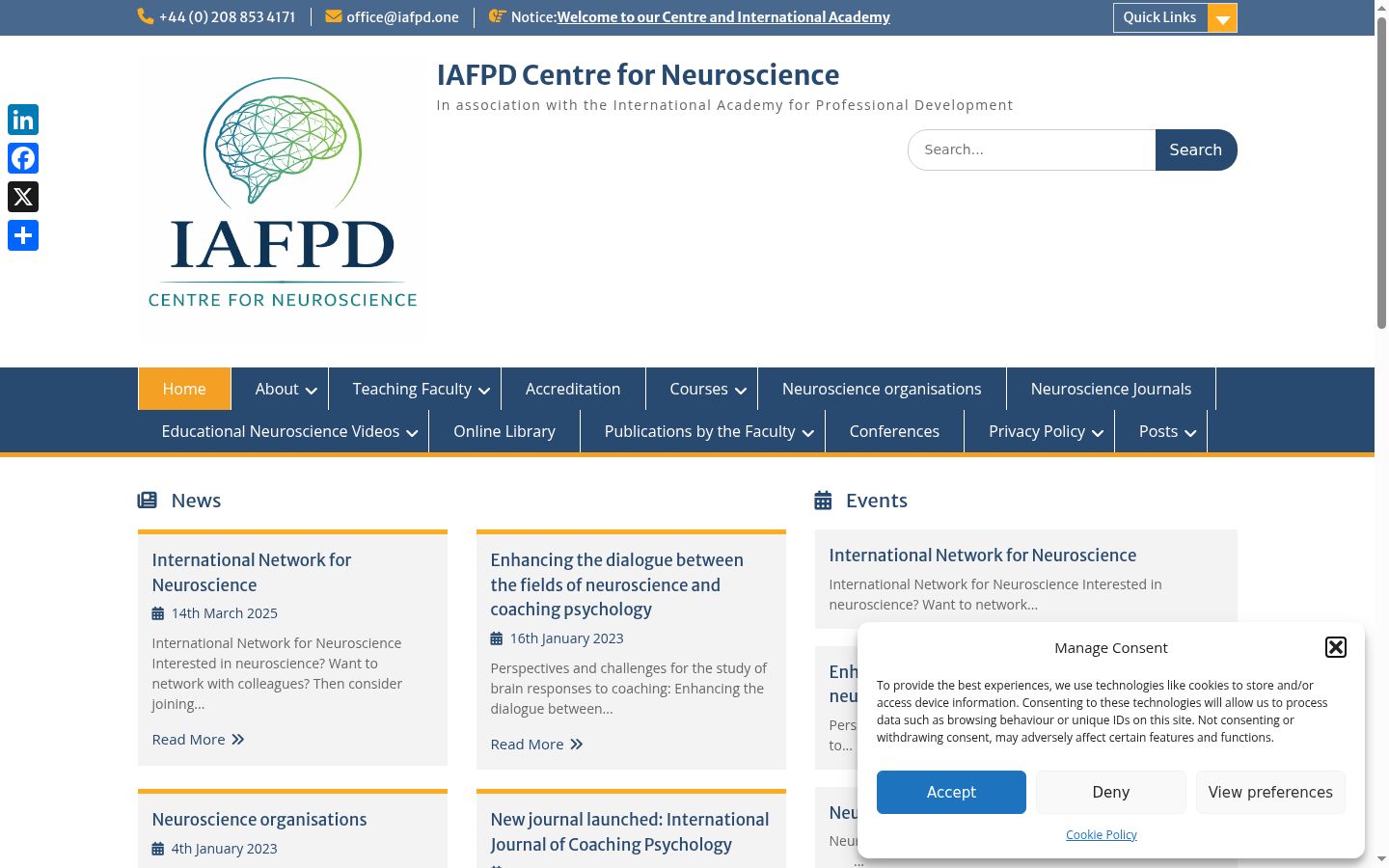Open the Cookie Policy link
1389x868 pixels.
(x=1102, y=834)
